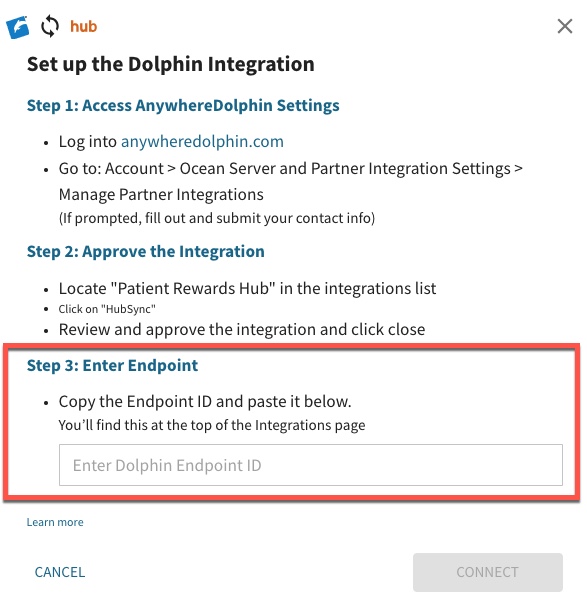Open the anywheredolphin.com link
Image resolution: width=587 pixels, height=609 pixels.
tap(202, 141)
